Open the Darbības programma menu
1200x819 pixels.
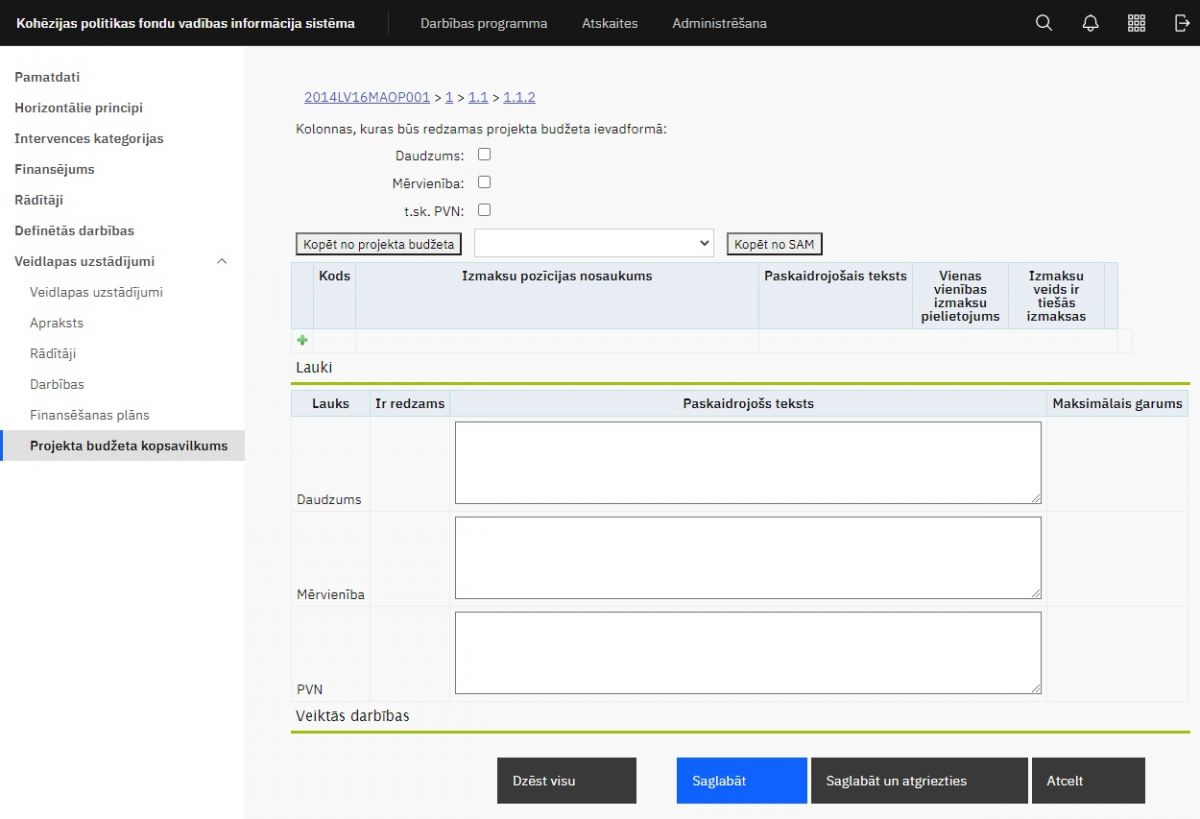click(x=483, y=23)
